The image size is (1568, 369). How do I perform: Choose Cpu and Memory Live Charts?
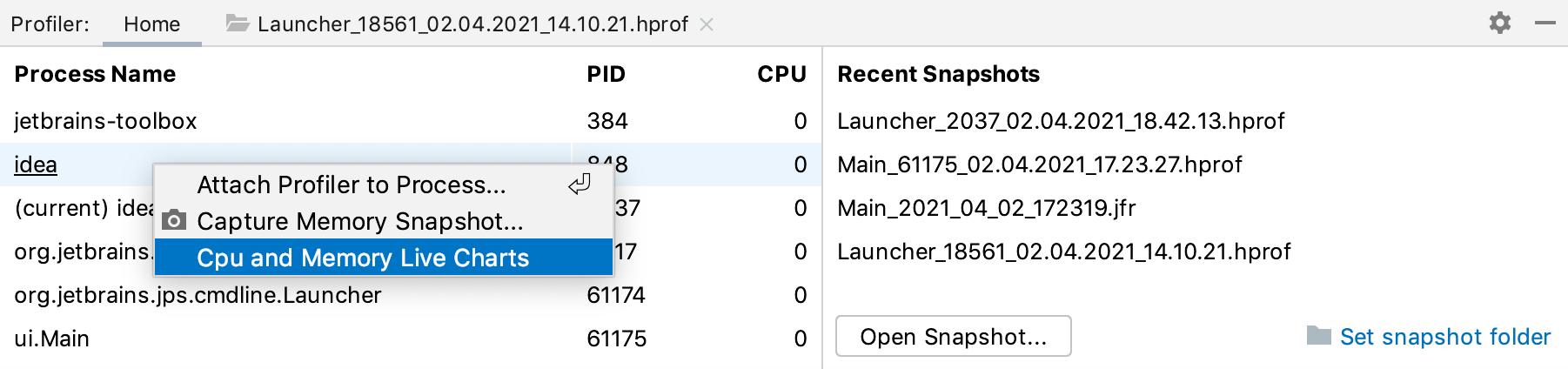tap(384, 258)
